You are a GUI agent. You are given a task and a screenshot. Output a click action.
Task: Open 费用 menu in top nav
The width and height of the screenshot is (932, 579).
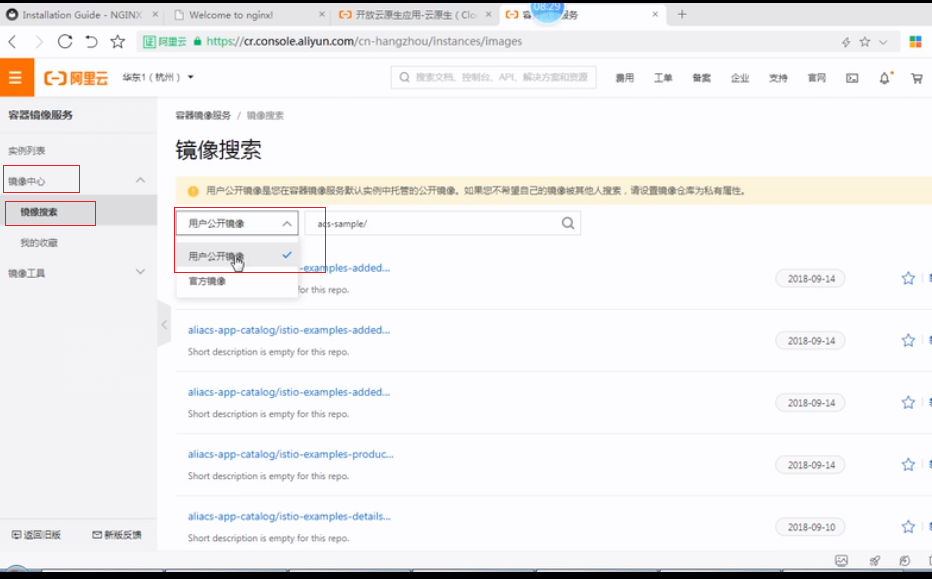(x=625, y=78)
